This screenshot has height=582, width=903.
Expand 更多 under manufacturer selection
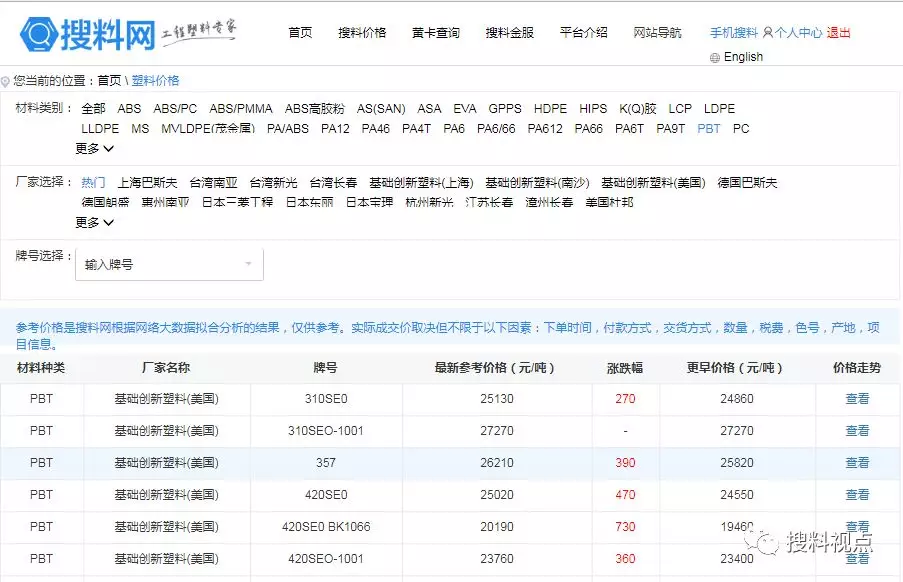[x=94, y=223]
